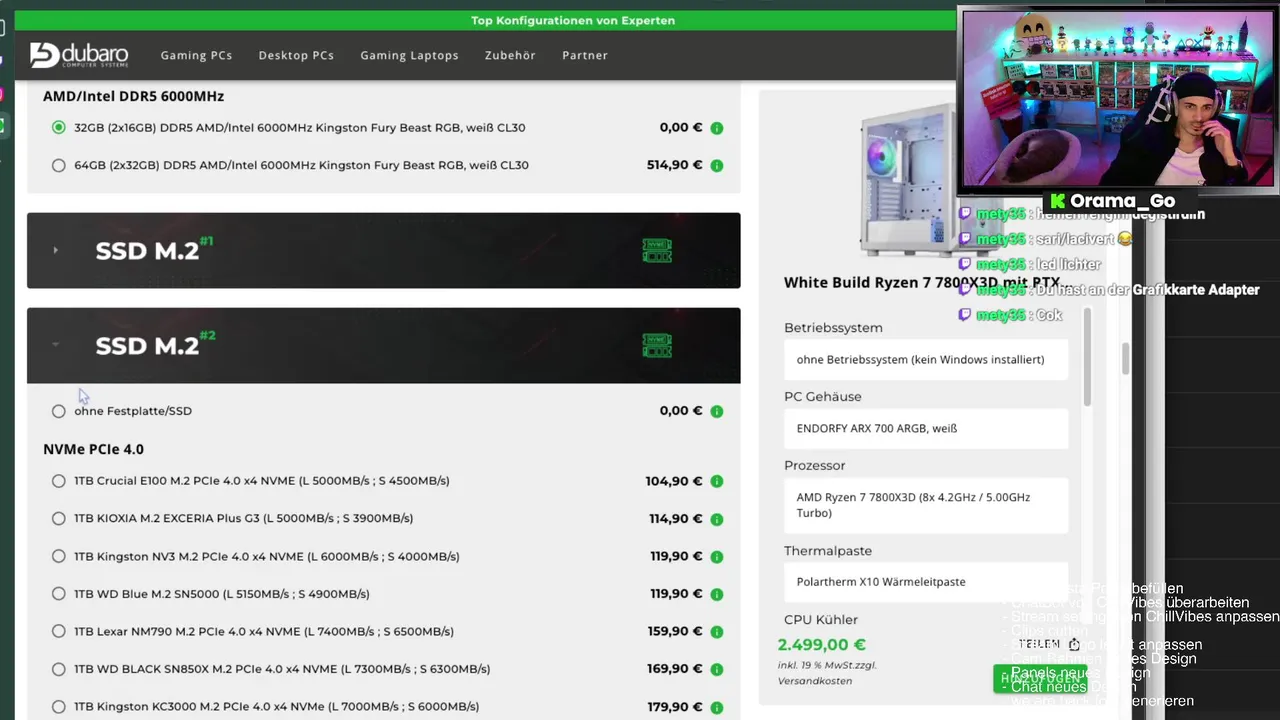Click the TEILEN share link

[x=1040, y=644]
